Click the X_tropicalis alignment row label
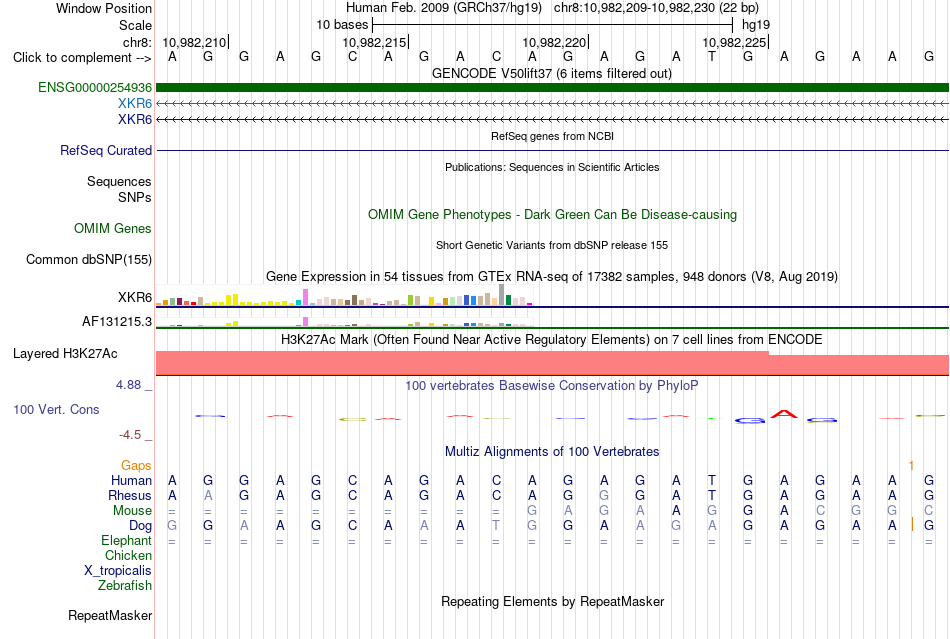This screenshot has width=950, height=639. click(118, 571)
